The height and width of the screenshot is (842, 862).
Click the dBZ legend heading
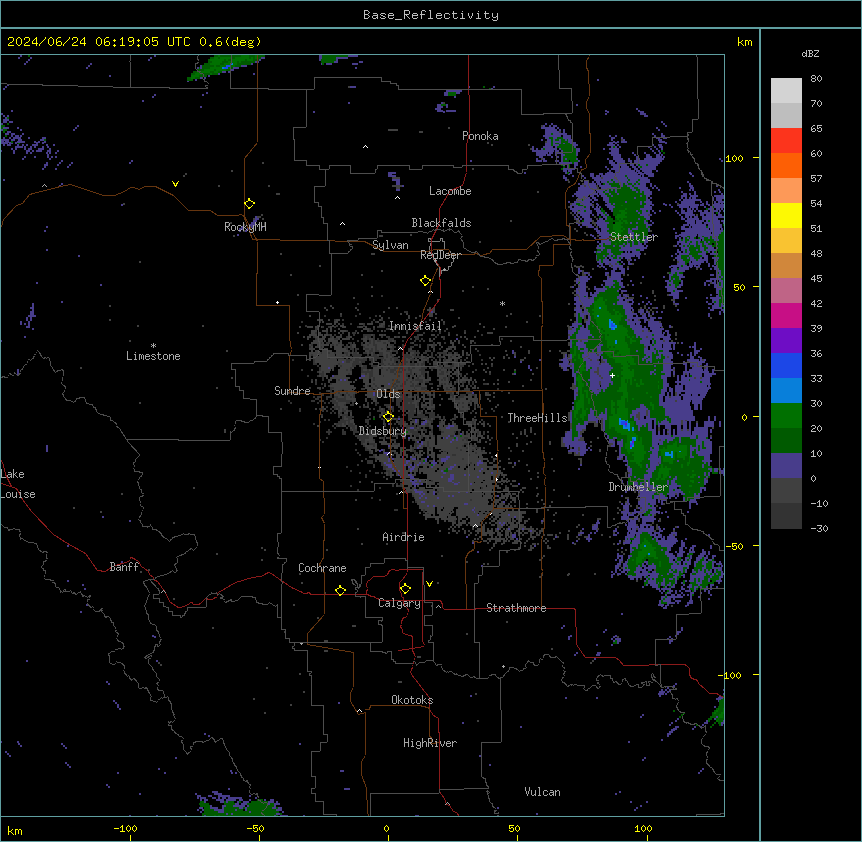tap(810, 53)
